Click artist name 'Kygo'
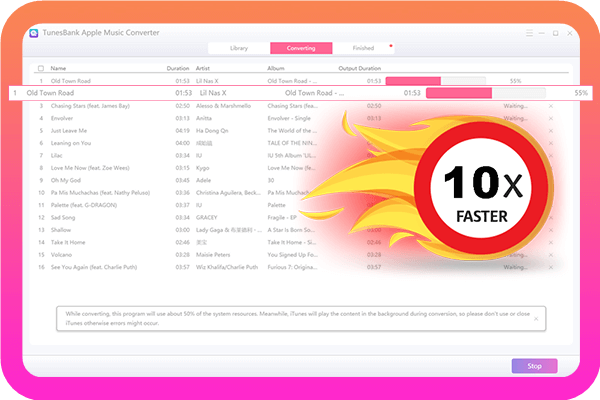The width and height of the screenshot is (600, 400). pos(203,168)
